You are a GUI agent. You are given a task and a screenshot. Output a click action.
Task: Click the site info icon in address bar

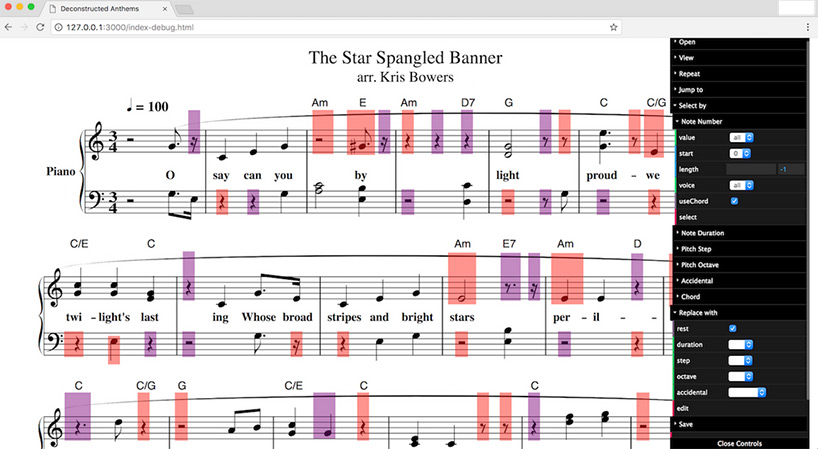point(58,27)
